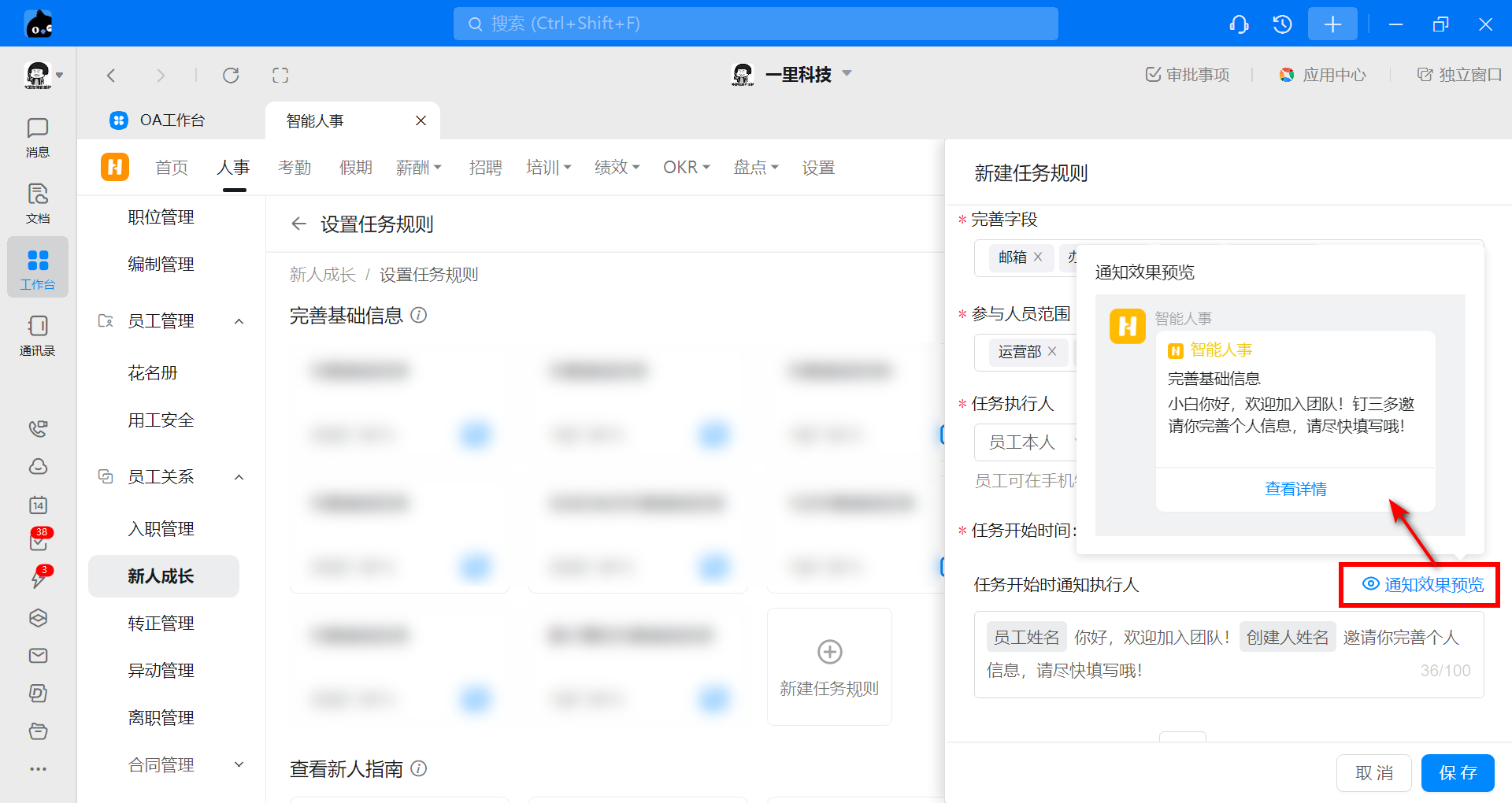1512x803 pixels.
Task: Click the calendar icon in sidebar
Action: tap(38, 505)
